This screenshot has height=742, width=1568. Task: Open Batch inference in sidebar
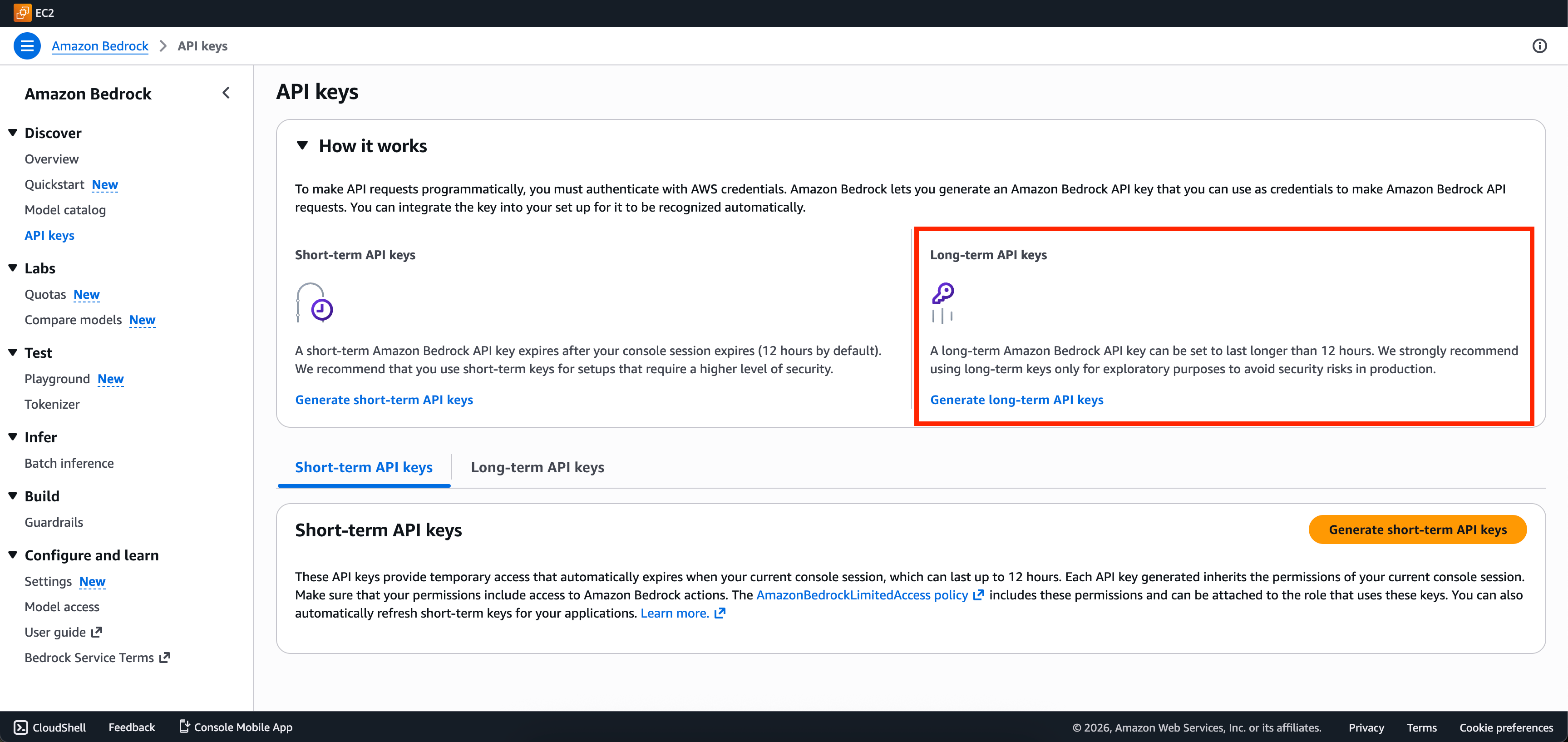click(x=69, y=463)
